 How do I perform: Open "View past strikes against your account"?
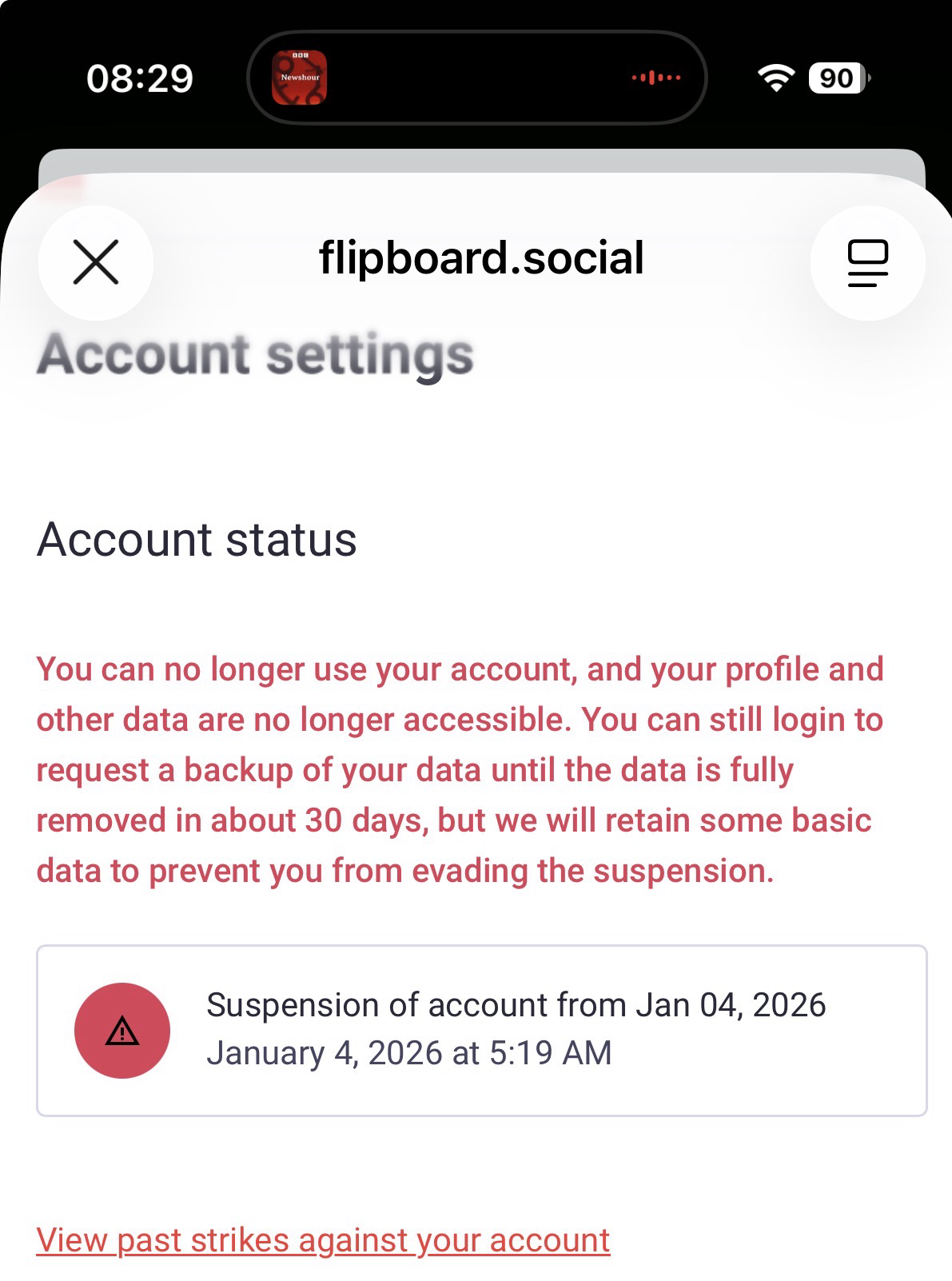pos(323,1240)
